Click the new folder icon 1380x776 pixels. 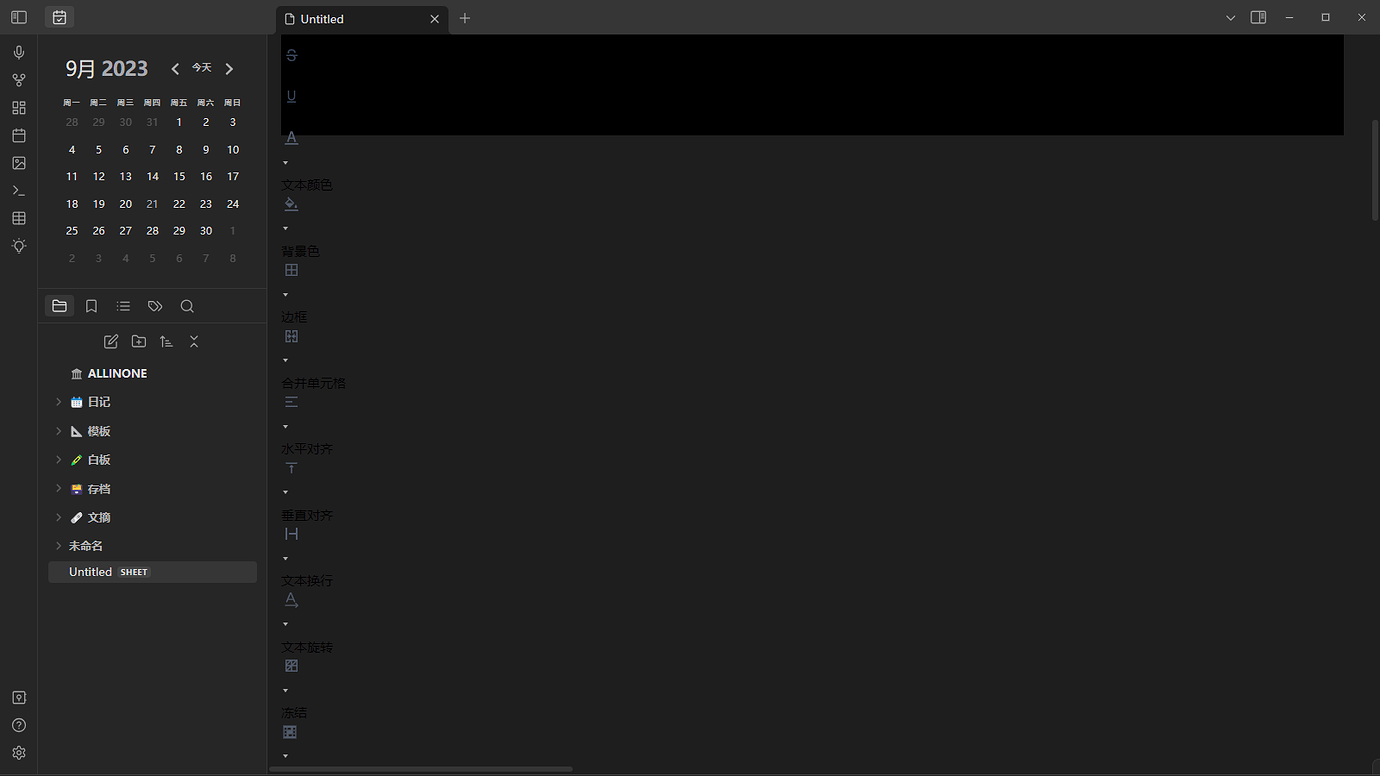click(139, 342)
